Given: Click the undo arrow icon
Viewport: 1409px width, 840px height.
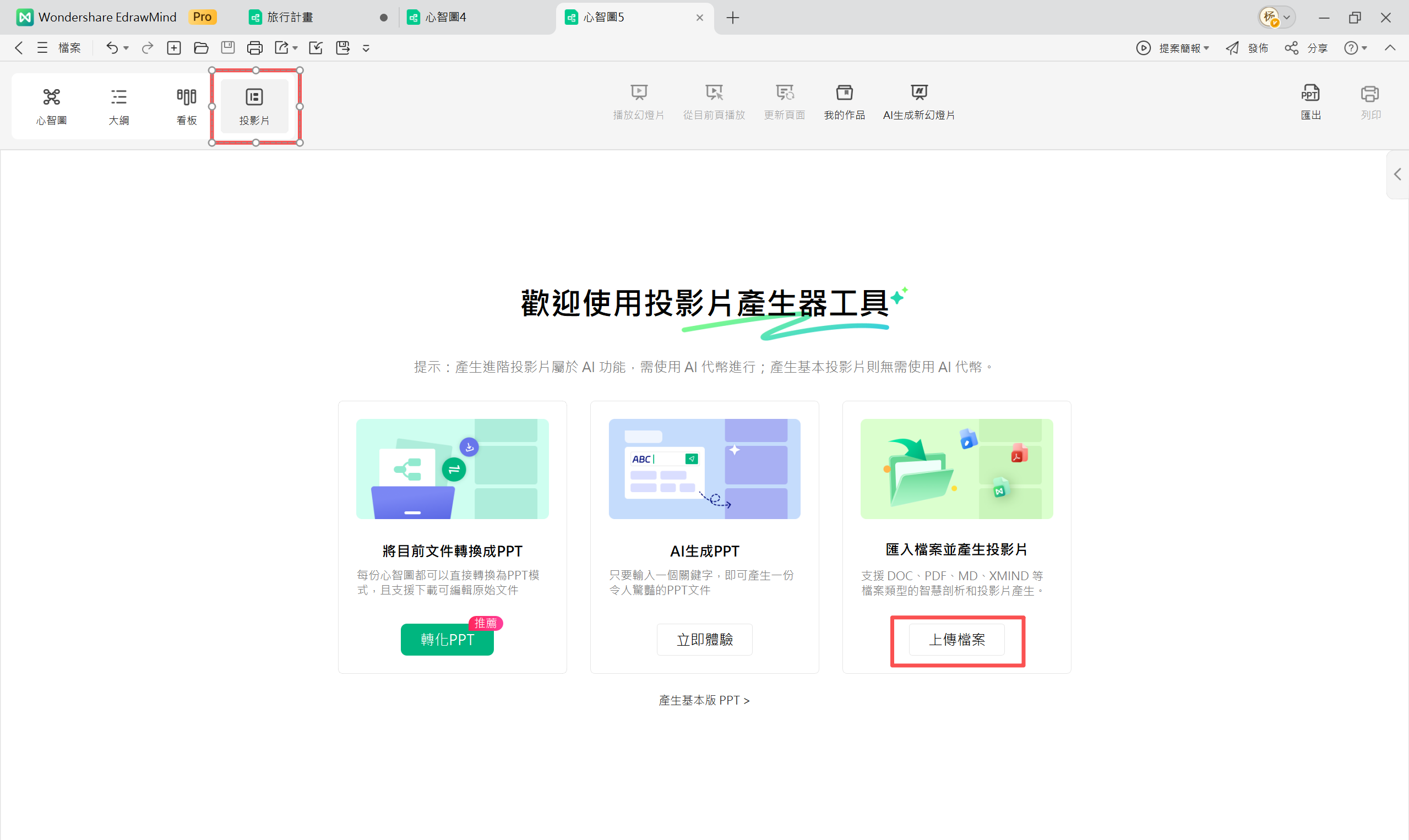Looking at the screenshot, I should 112,47.
